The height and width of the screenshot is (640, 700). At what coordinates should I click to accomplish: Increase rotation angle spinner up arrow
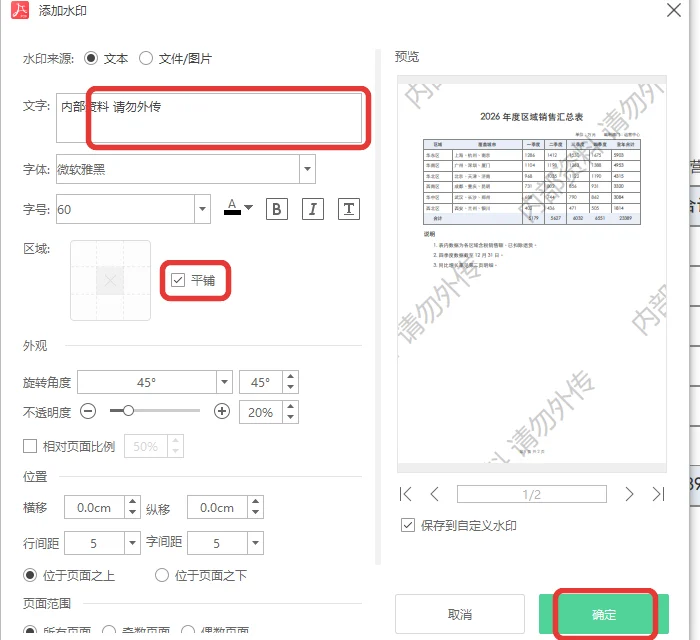pyautogui.click(x=291, y=377)
